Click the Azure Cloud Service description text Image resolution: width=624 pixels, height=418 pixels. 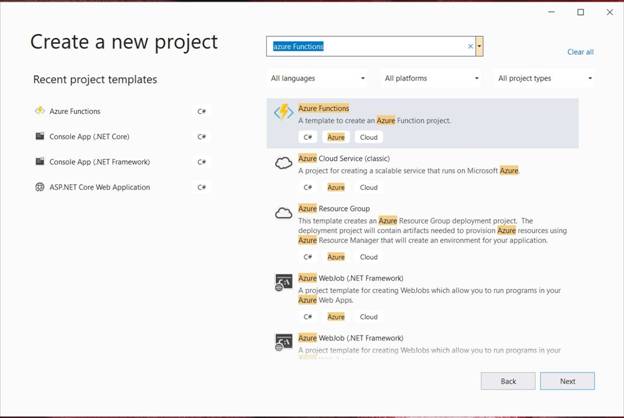pos(409,171)
